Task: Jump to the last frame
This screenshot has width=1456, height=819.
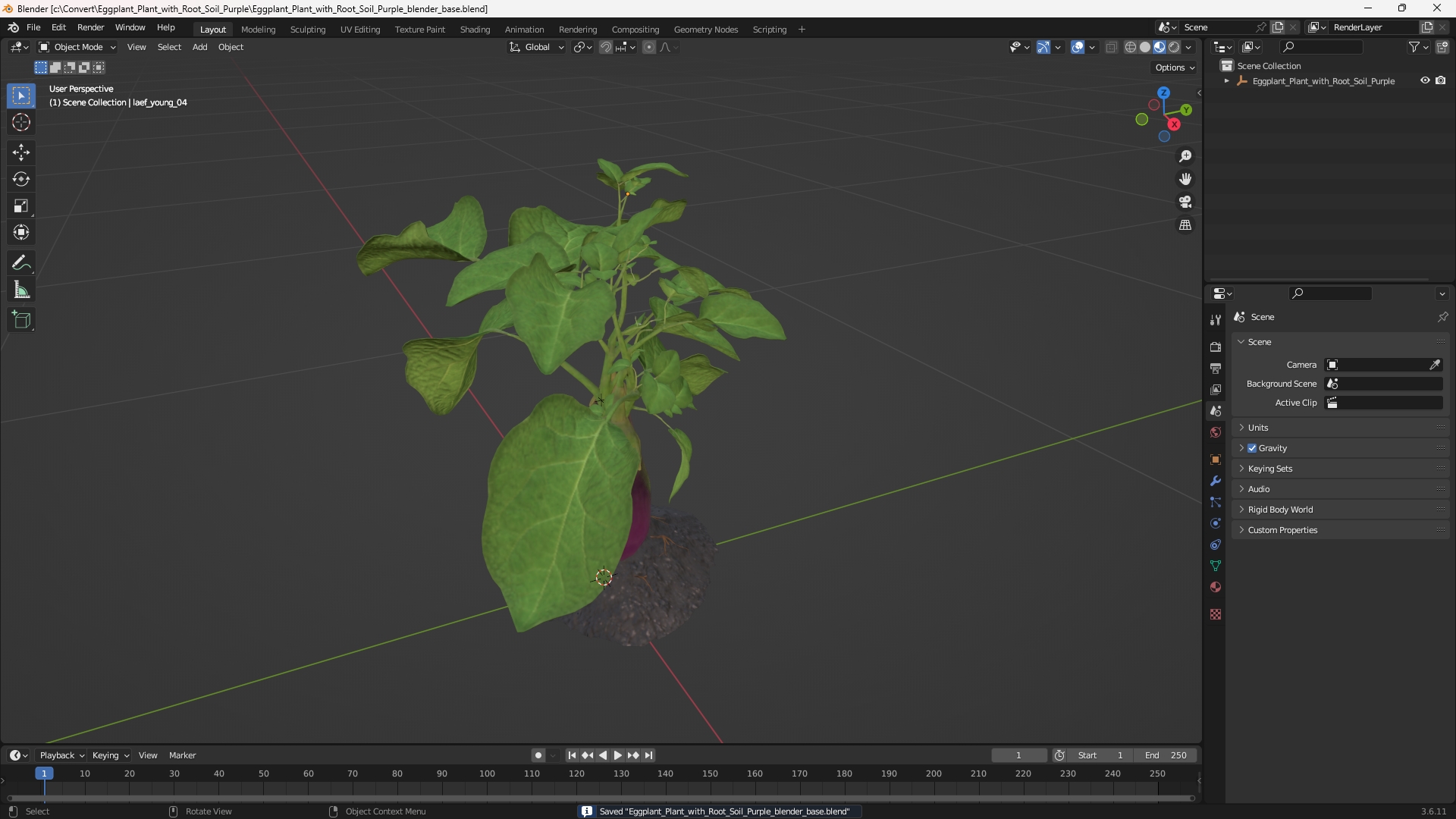Action: click(x=648, y=755)
